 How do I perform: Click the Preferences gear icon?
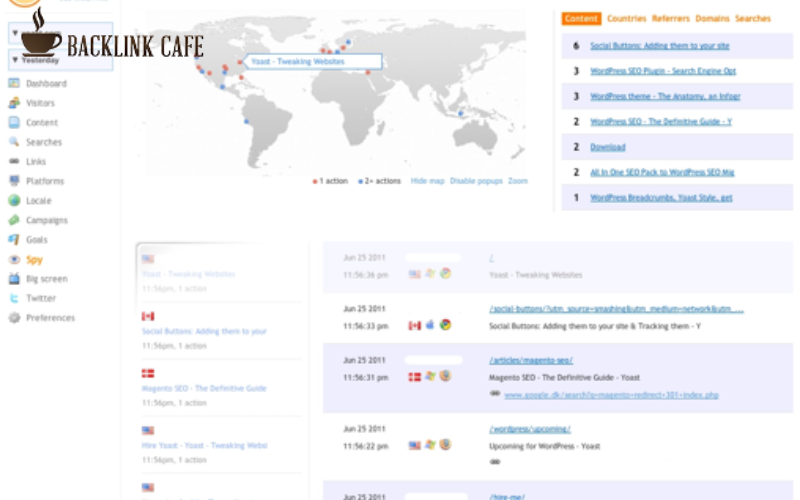[14, 317]
